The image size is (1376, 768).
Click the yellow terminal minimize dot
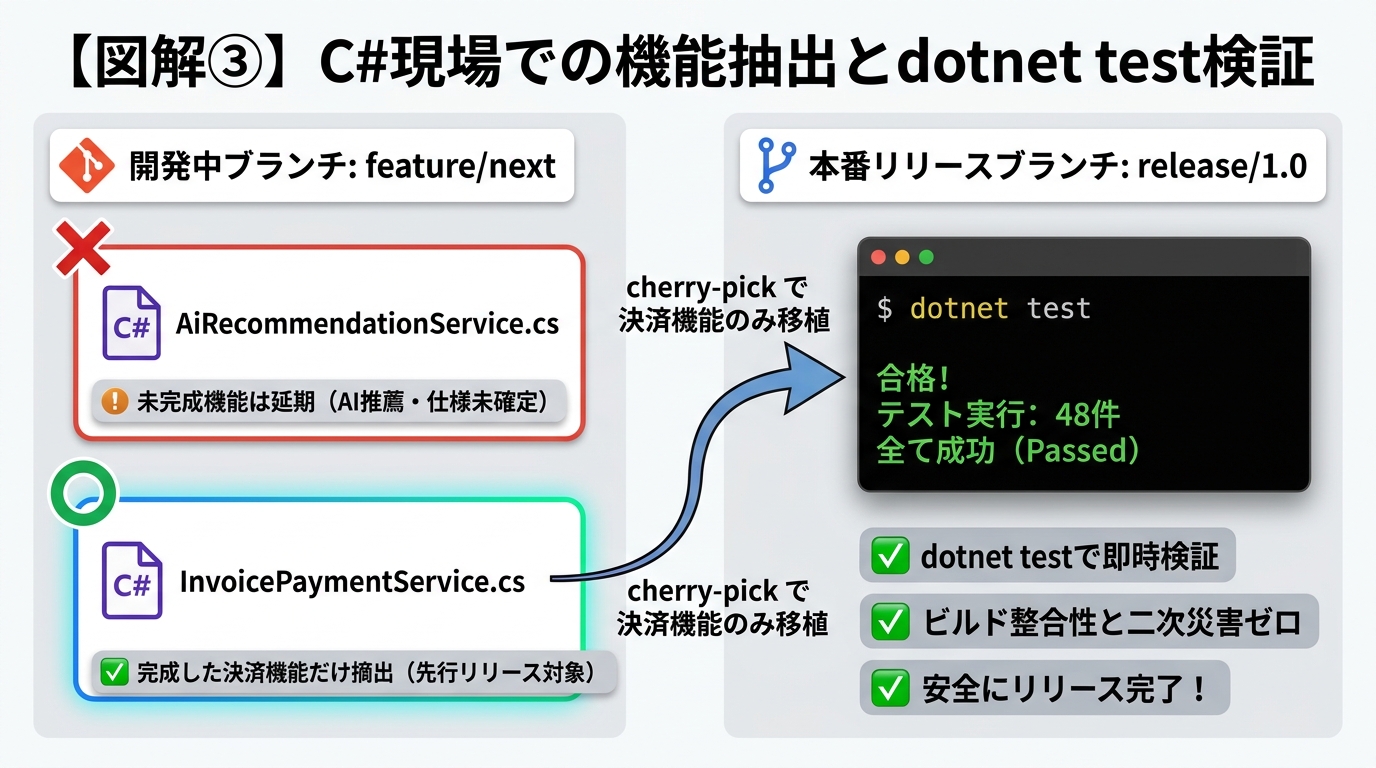point(902,257)
